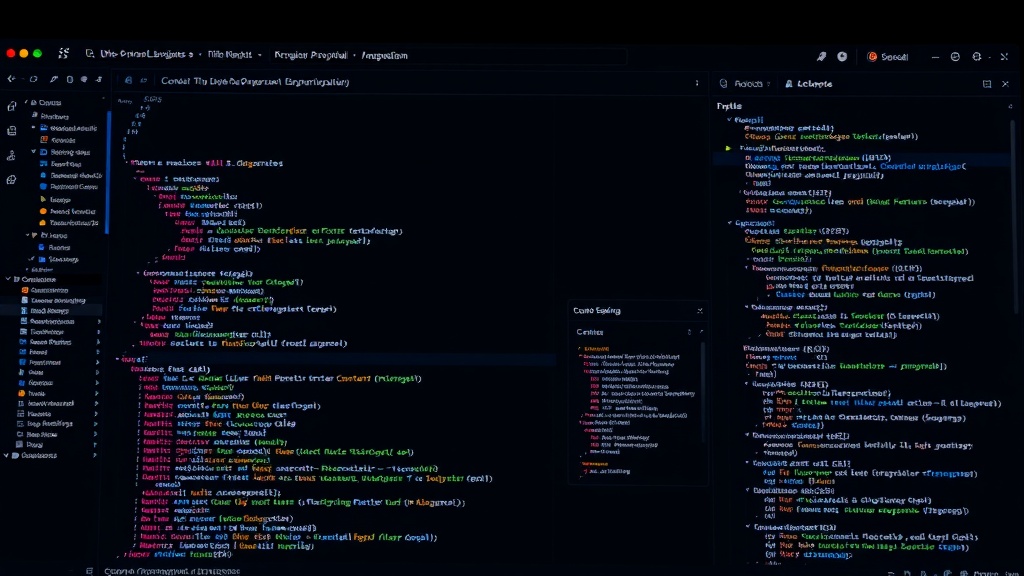Expand the chevron on the file tree's bottom row
The image size is (1024, 576).
[x=95, y=455]
